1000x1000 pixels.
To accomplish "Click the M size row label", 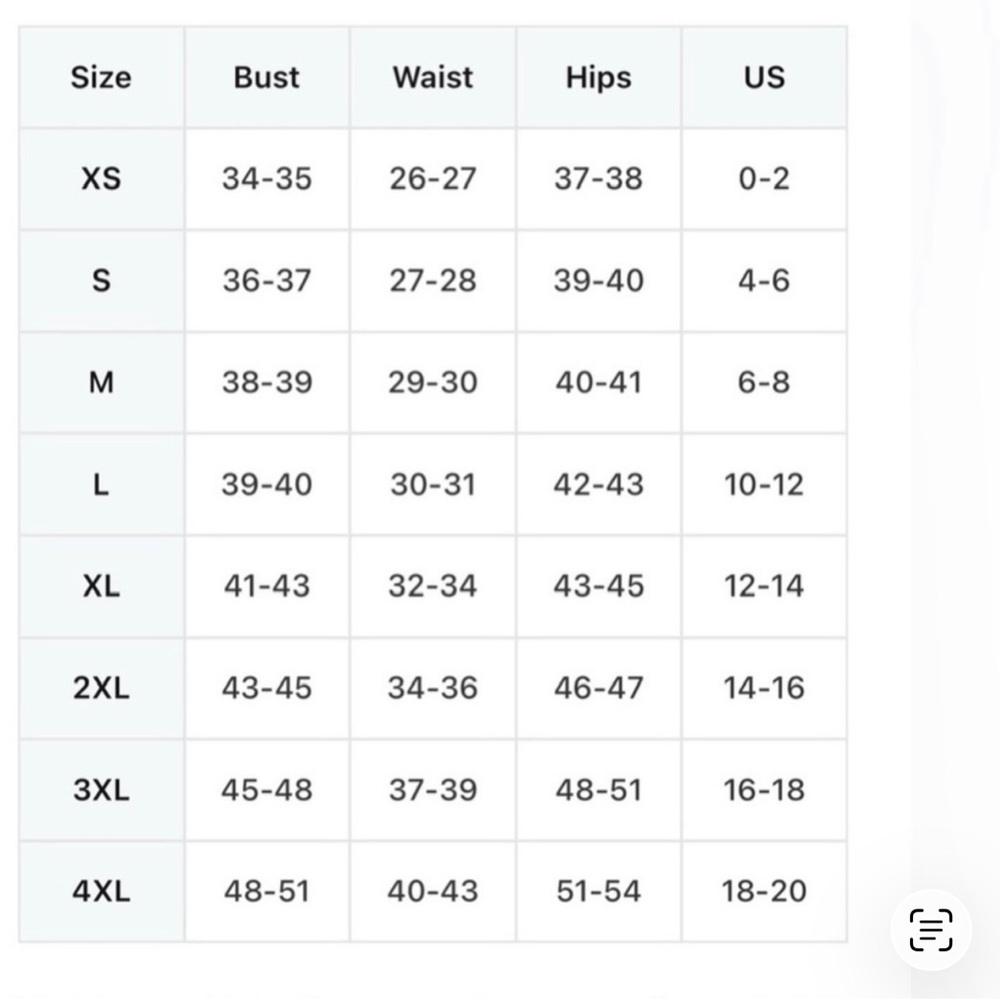I will coord(101,383).
